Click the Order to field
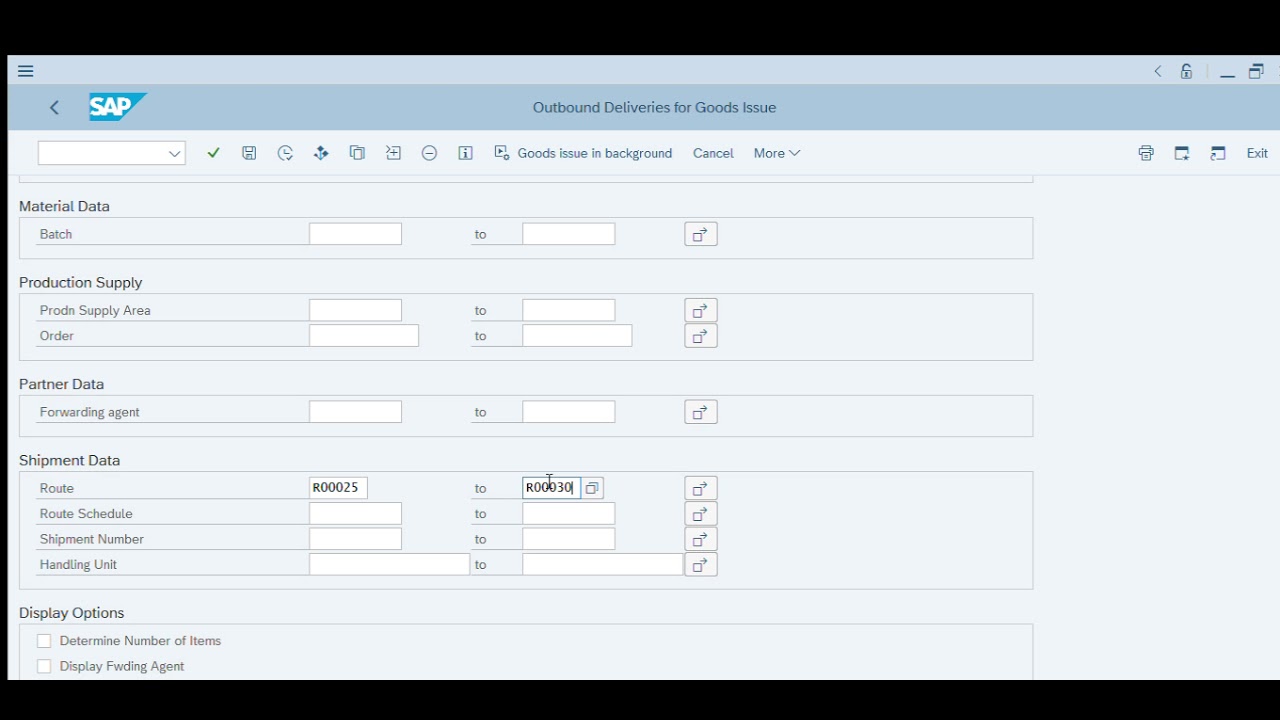The image size is (1280, 720). coord(577,336)
